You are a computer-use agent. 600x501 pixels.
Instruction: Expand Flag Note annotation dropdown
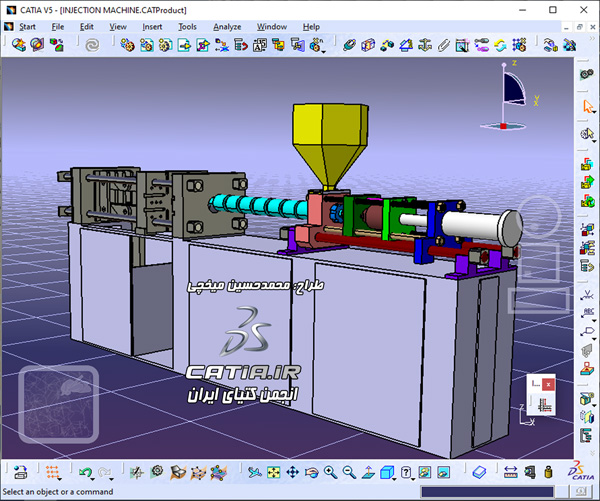pyautogui.click(x=594, y=339)
